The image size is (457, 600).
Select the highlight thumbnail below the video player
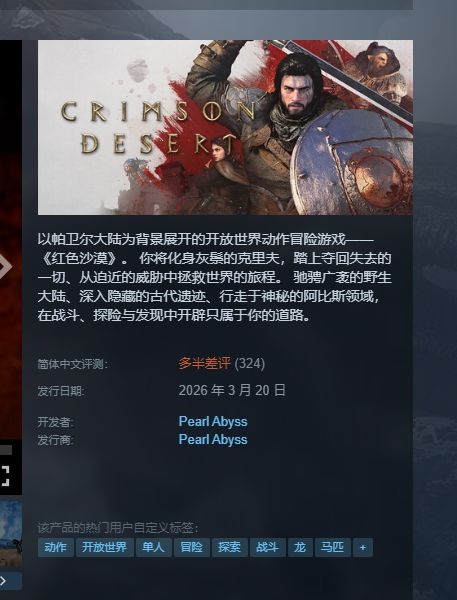click(x=11, y=534)
